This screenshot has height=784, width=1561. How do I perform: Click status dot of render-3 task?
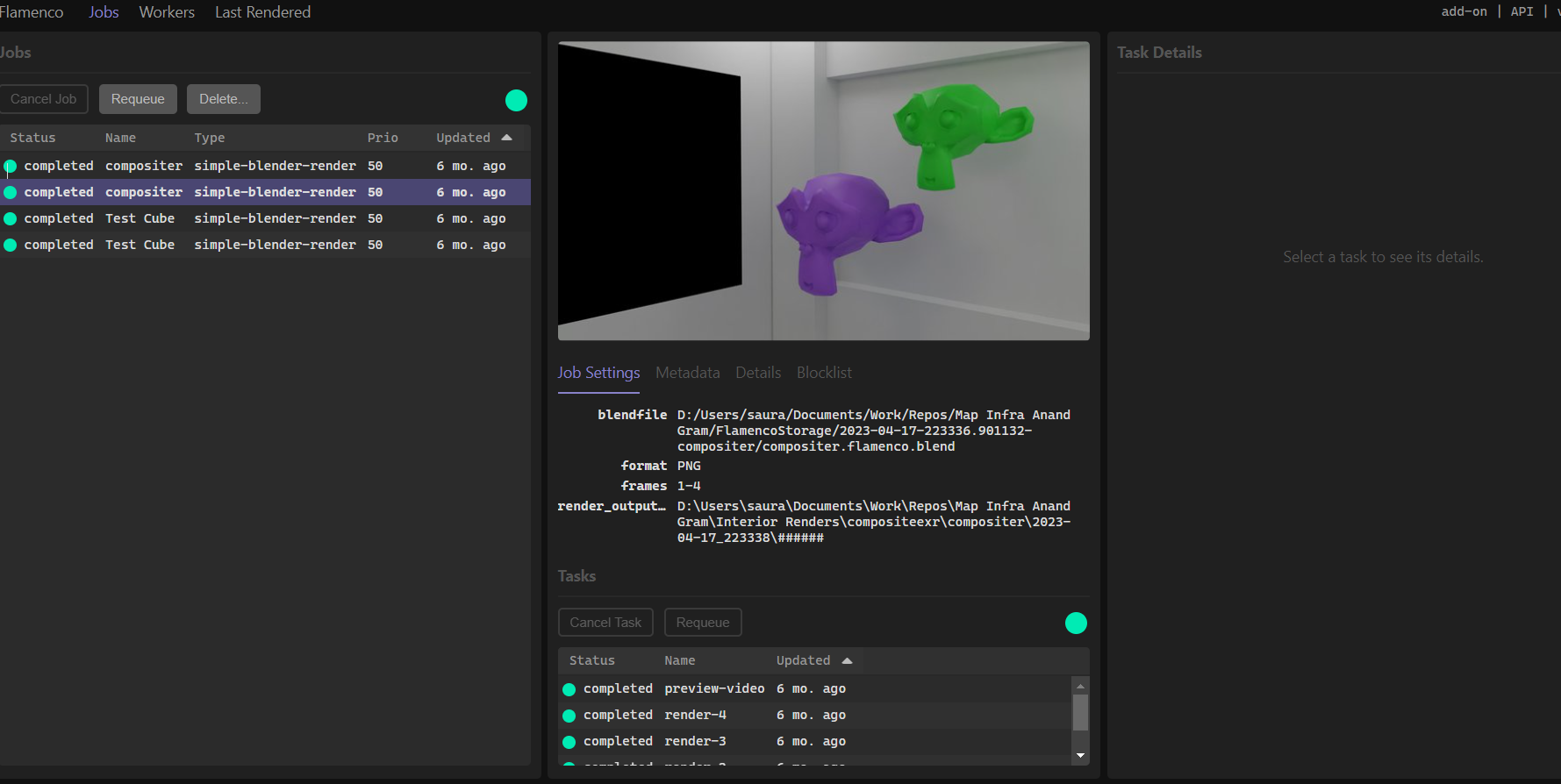pyautogui.click(x=569, y=742)
